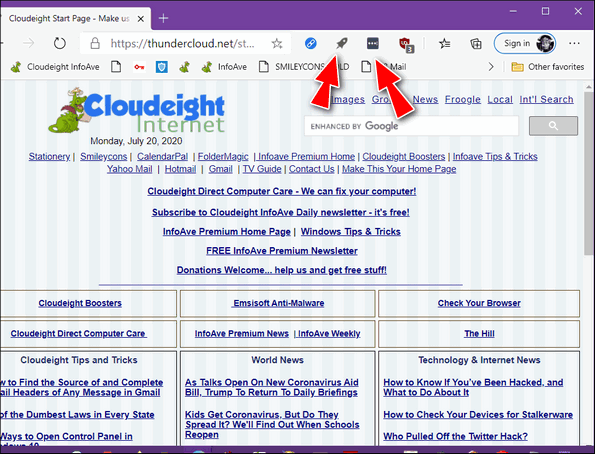Add page to favorites with star icon
This screenshot has height=454, width=595.
pyautogui.click(x=277, y=44)
